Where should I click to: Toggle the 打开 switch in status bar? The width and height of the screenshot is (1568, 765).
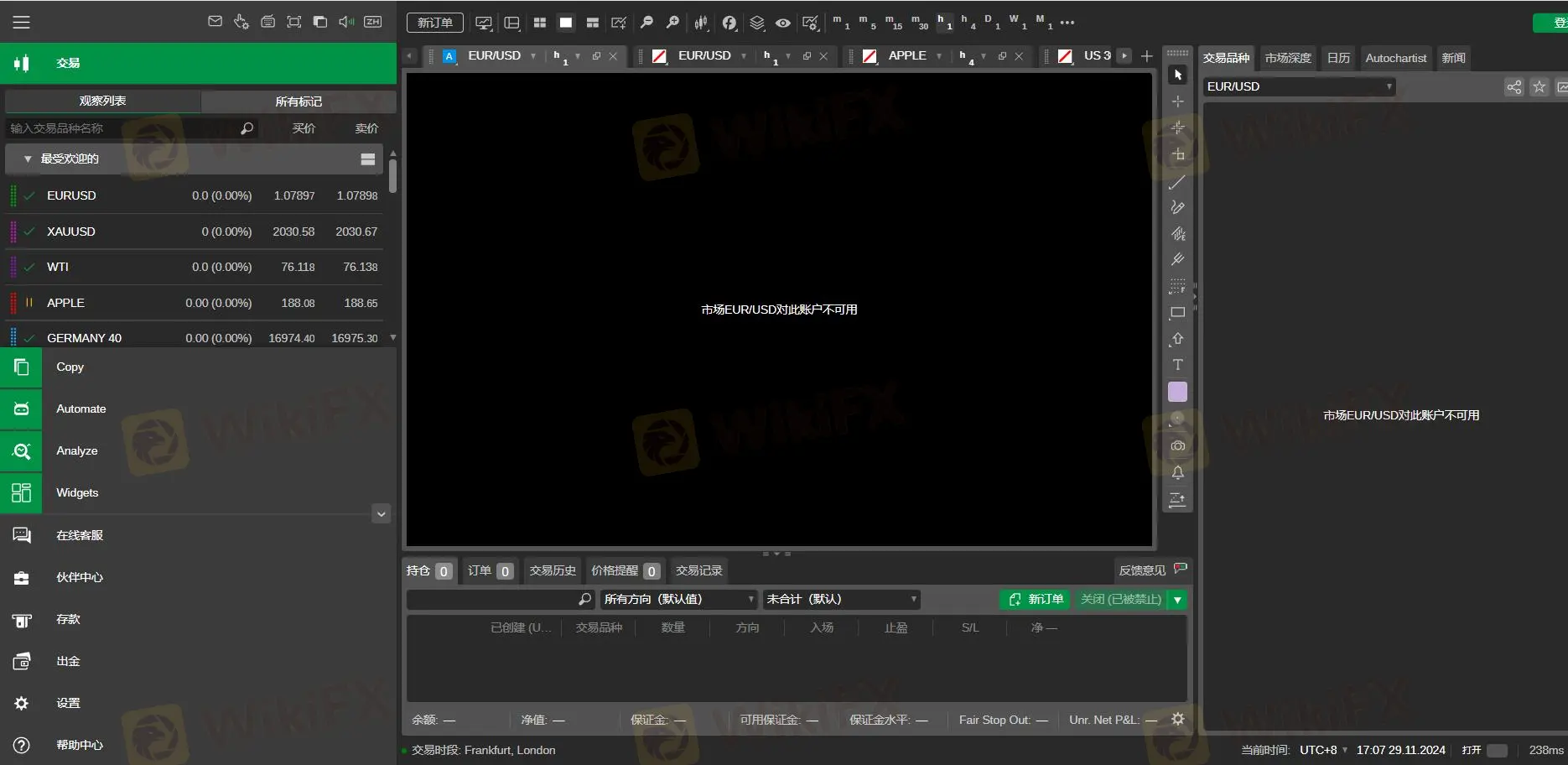[x=1496, y=750]
